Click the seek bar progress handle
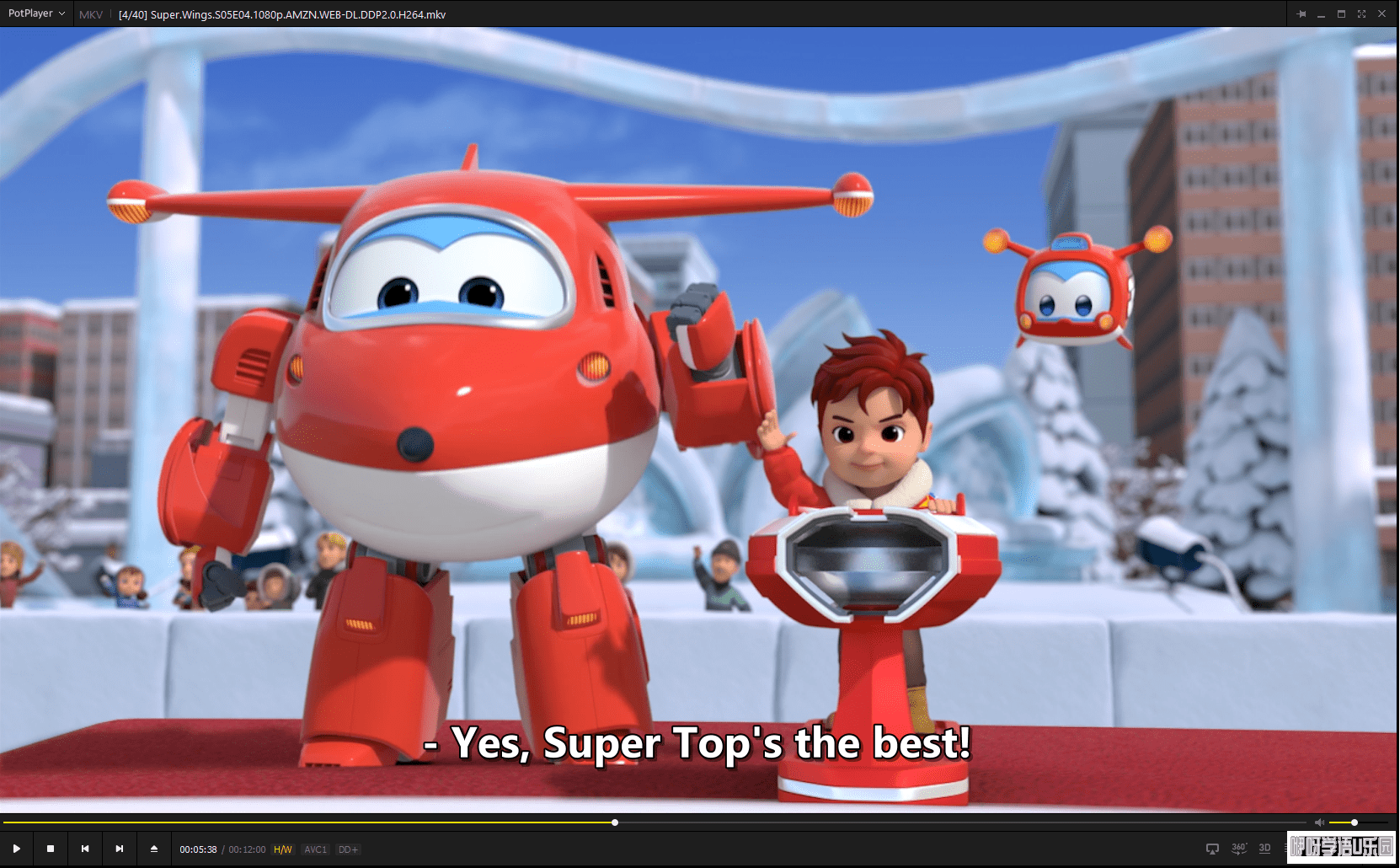Viewport: 1400px width, 868px height. [x=615, y=822]
